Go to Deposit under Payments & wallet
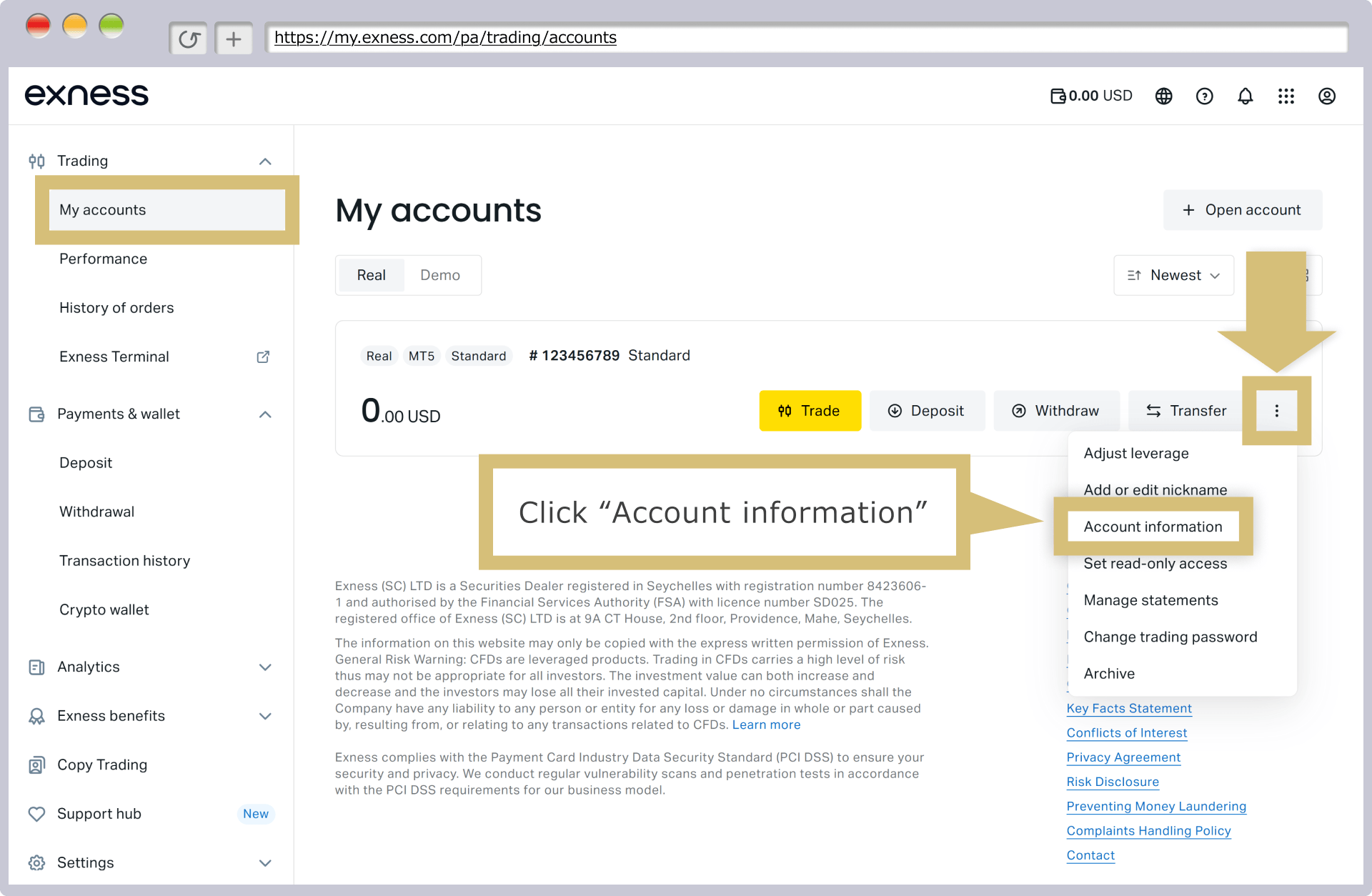 tap(86, 463)
